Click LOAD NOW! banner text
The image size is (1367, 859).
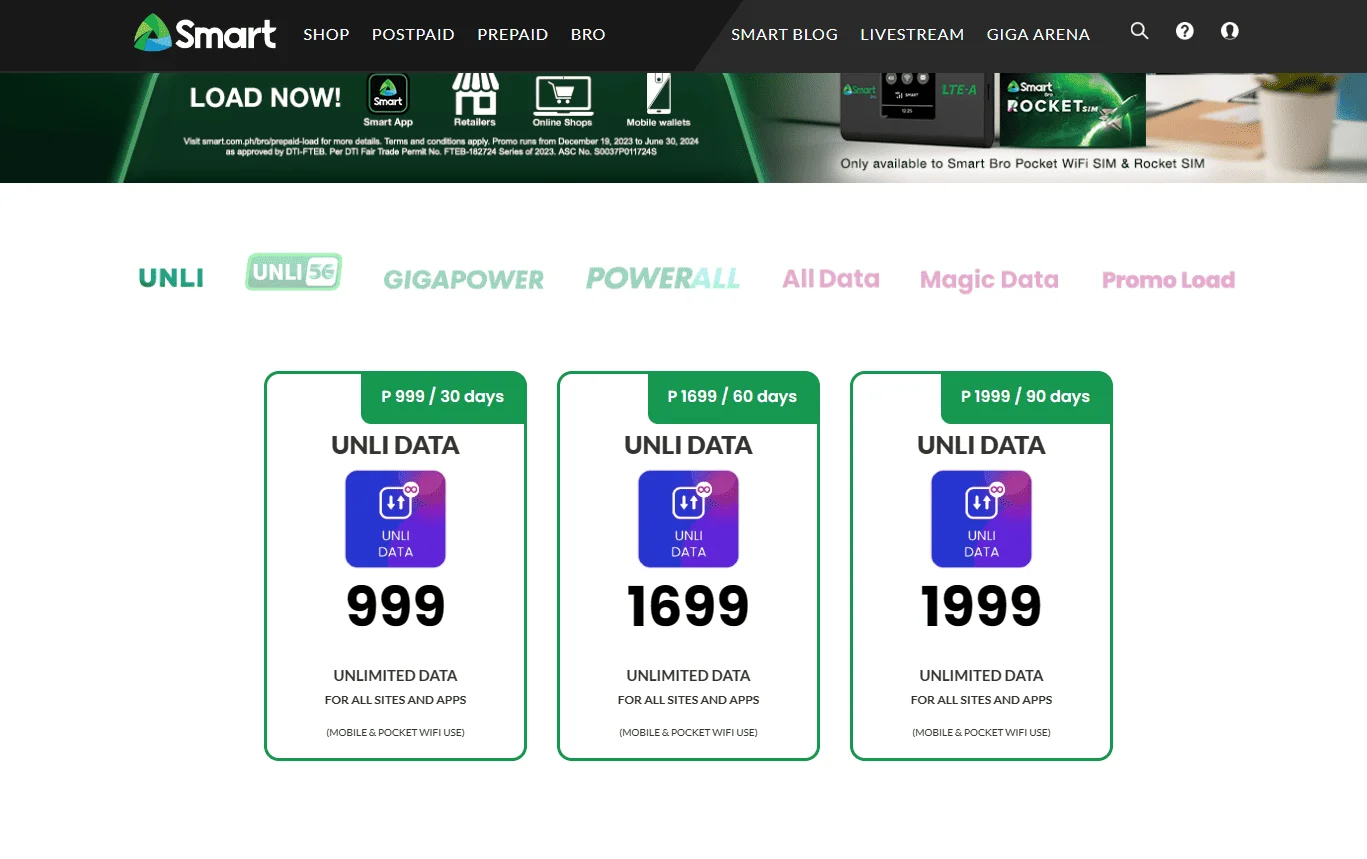coord(265,98)
